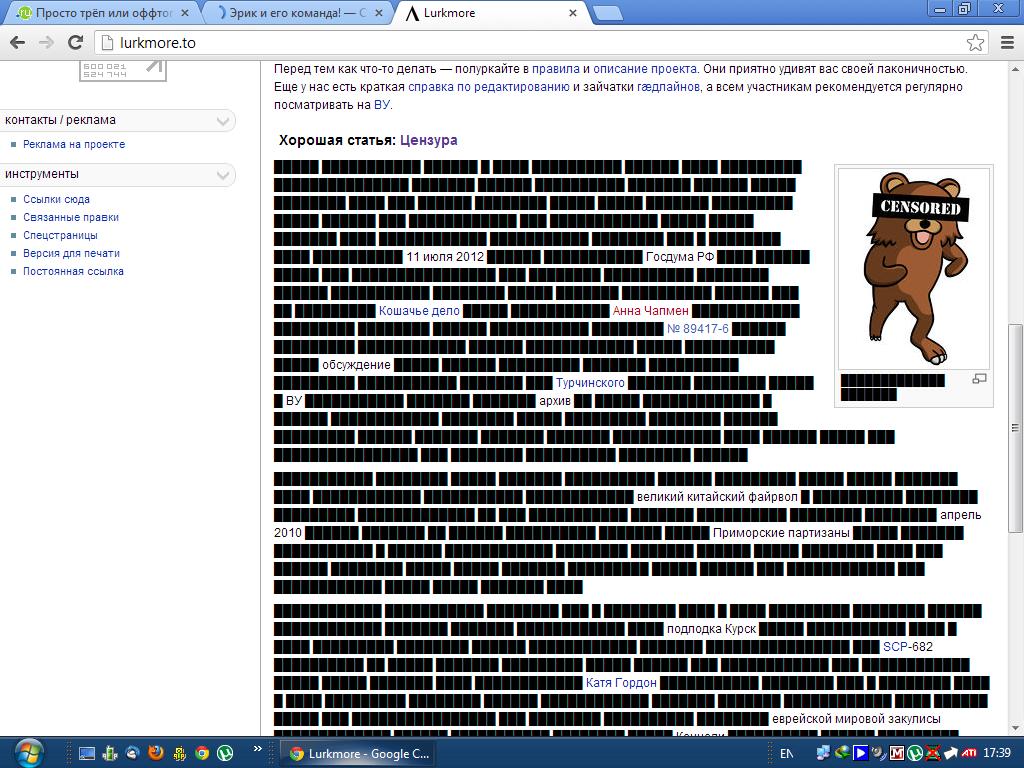Screen dimensions: 1024x768
Task: Open Связанные правки link
Action: tap(71, 217)
